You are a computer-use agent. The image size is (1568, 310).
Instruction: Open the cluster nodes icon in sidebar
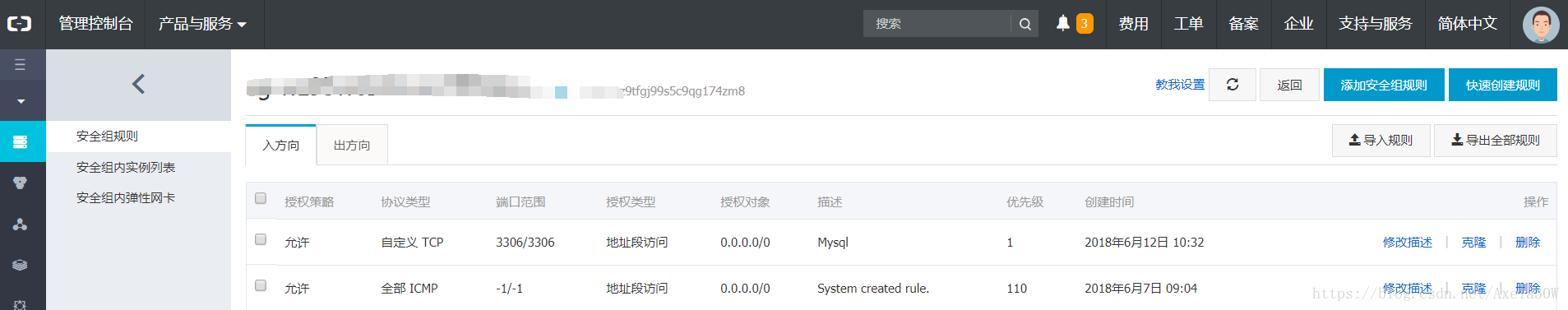21,224
